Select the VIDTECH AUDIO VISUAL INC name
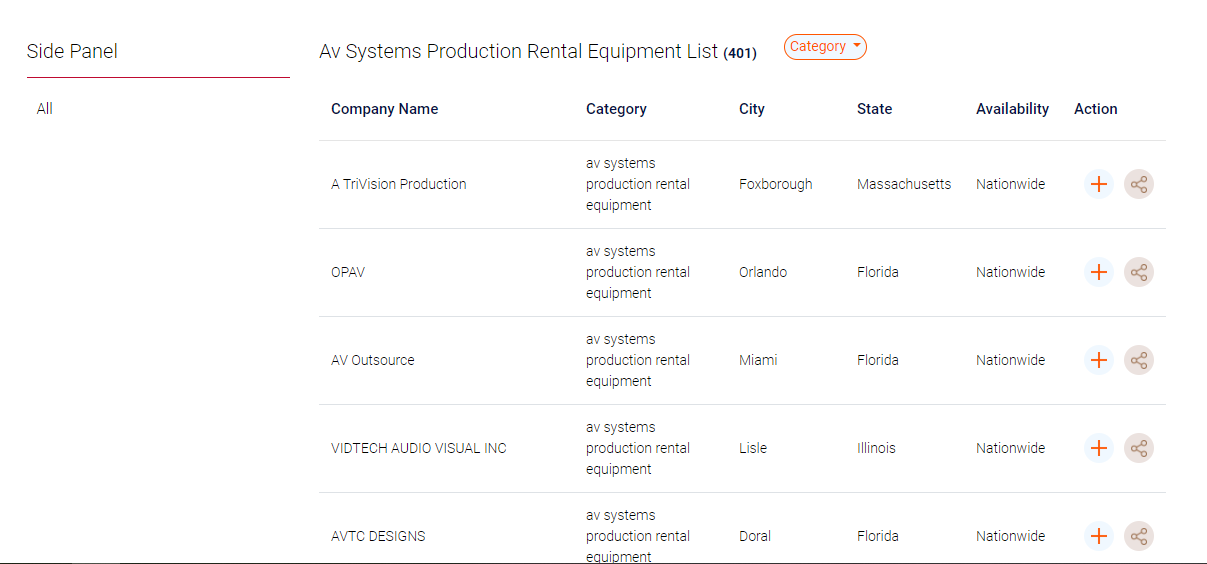 tap(418, 448)
